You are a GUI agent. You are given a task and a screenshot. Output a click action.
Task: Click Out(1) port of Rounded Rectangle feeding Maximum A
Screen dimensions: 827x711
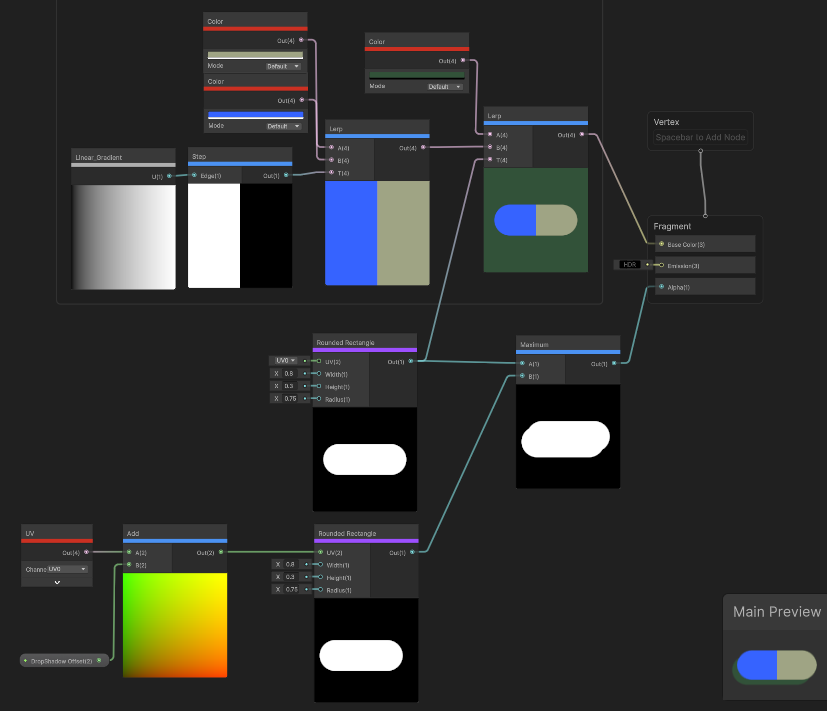411,361
